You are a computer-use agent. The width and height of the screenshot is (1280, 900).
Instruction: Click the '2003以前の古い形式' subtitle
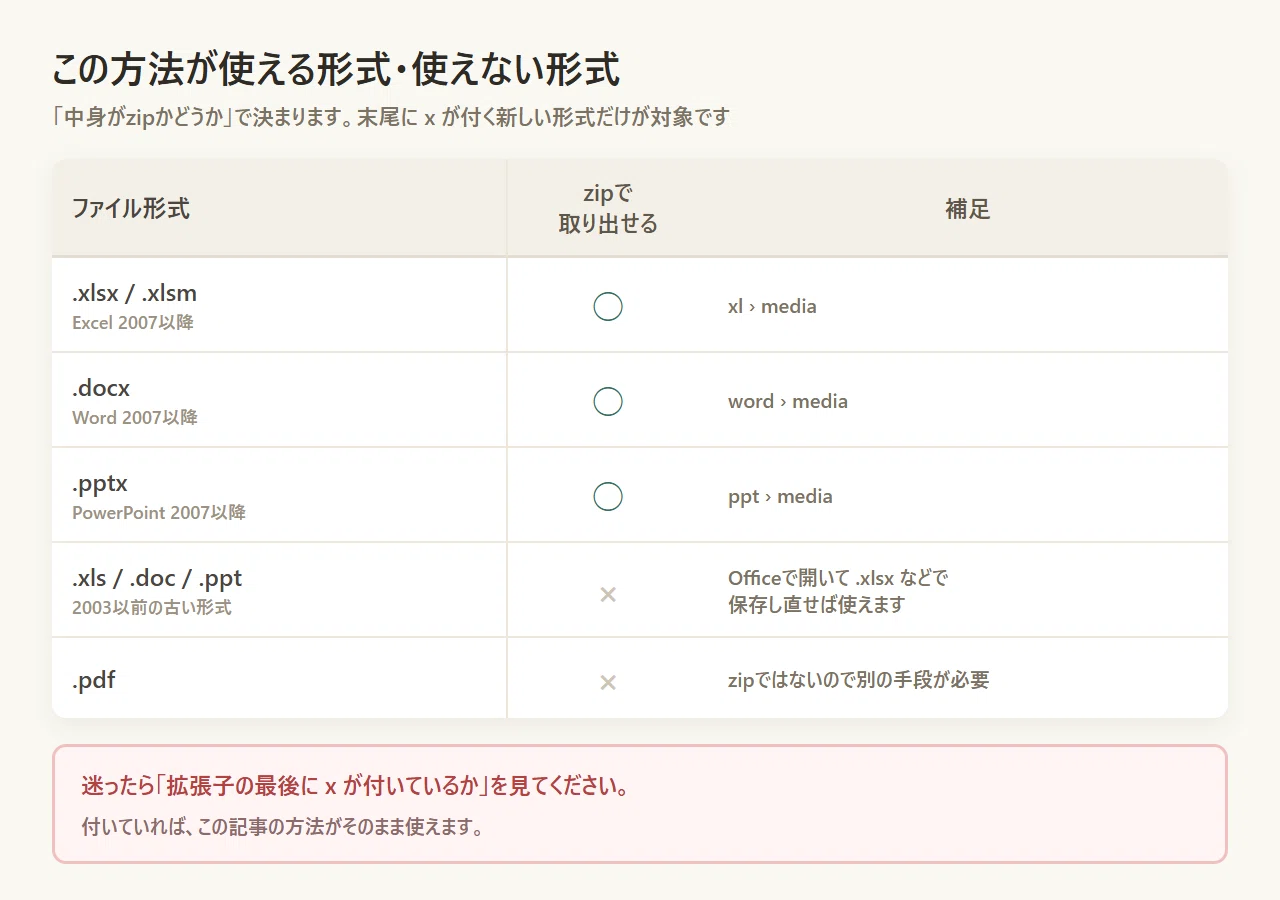[151, 607]
